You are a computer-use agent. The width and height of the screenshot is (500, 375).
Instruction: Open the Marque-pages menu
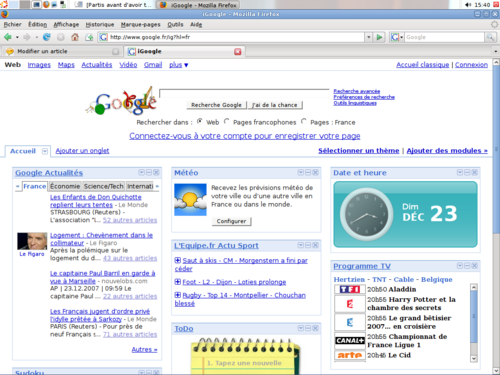[140, 24]
